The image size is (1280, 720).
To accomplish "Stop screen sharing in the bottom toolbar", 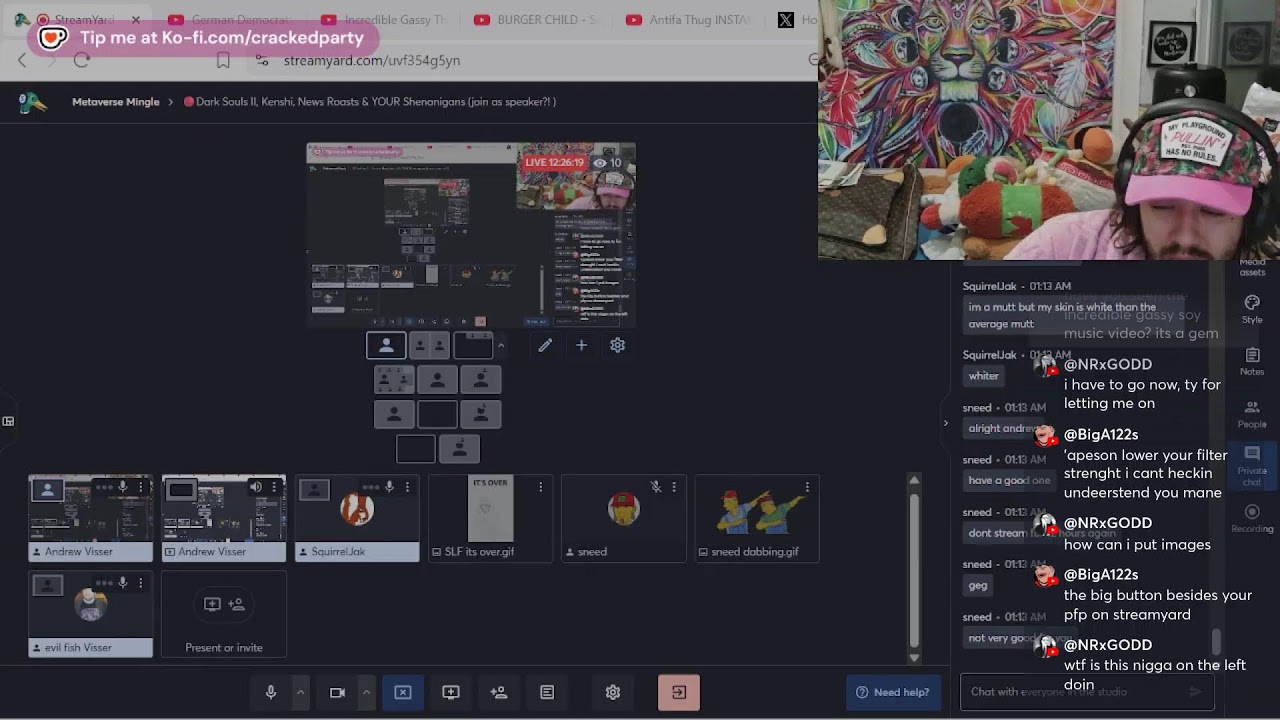I will [403, 692].
